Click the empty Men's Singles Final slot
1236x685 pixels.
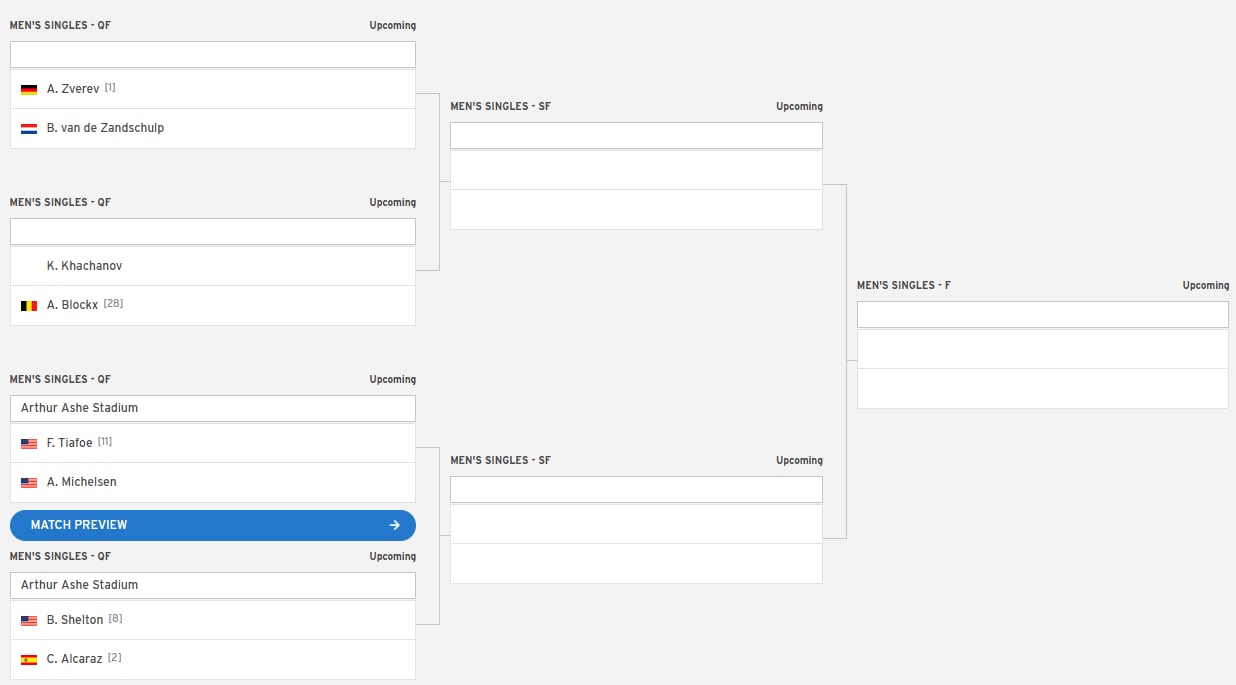pyautogui.click(x=1043, y=368)
